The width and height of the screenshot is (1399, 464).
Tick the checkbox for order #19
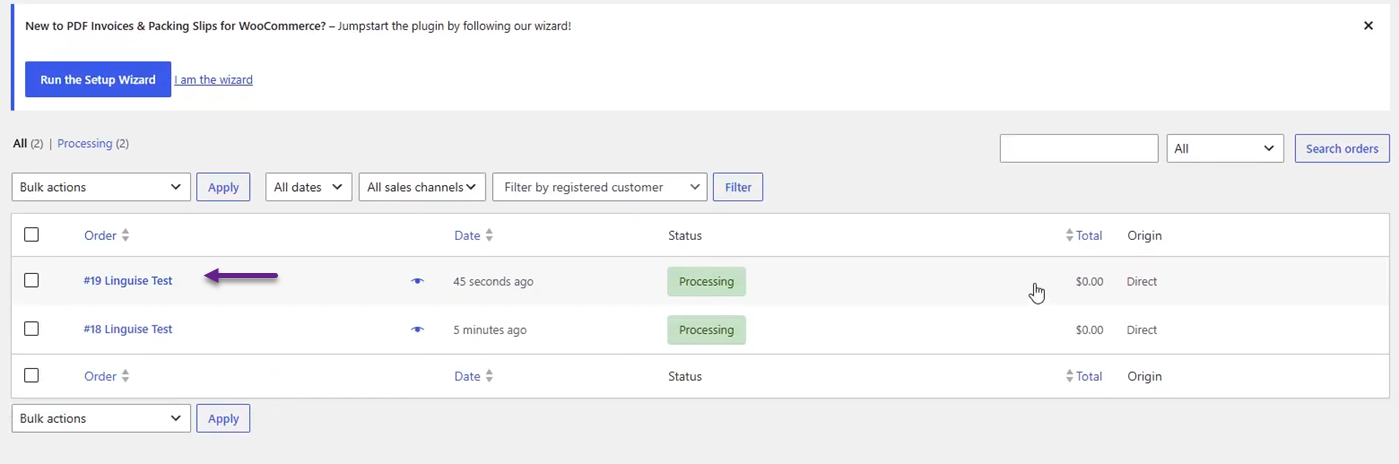point(31,281)
